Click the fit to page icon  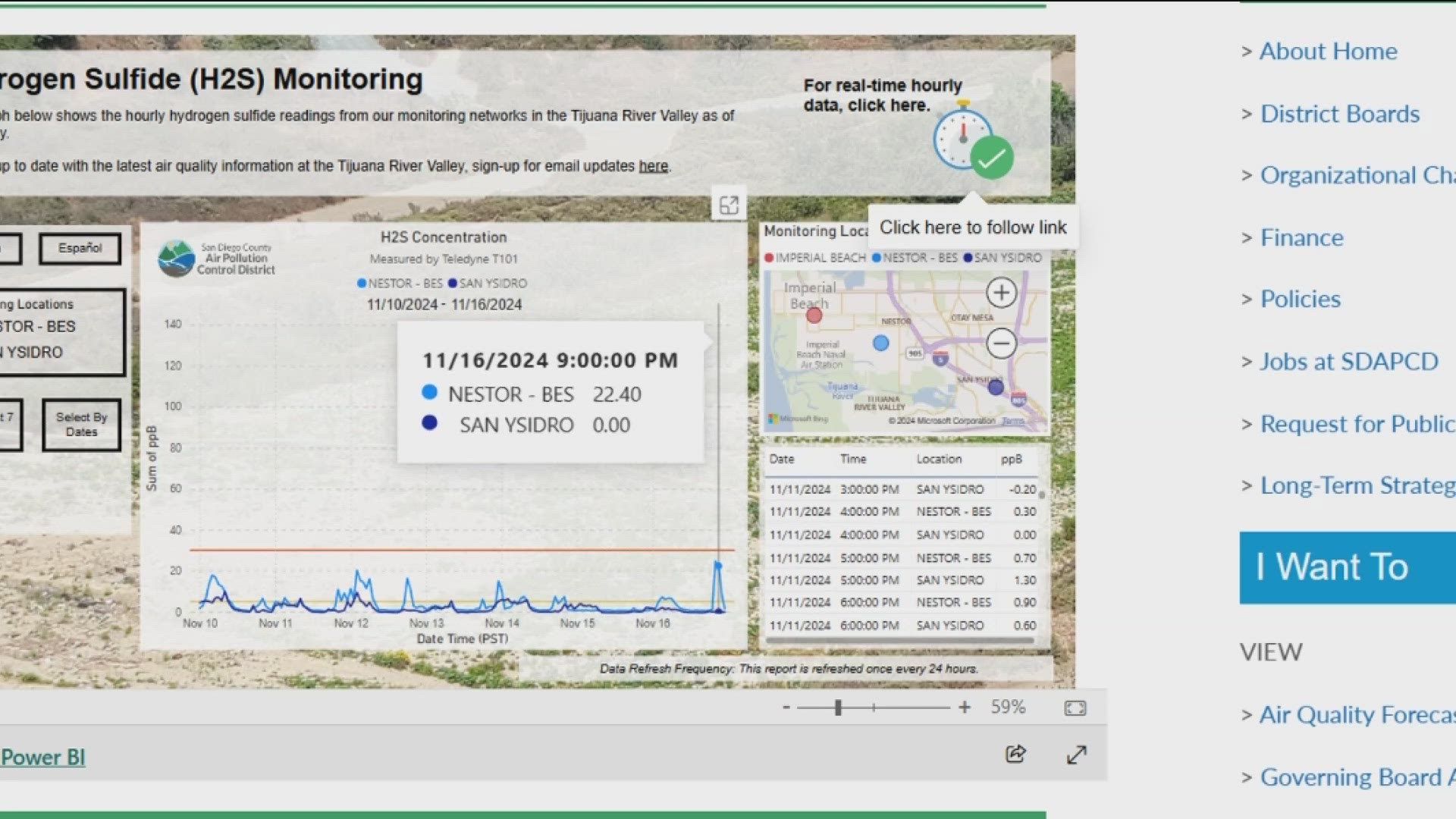pos(1075,708)
